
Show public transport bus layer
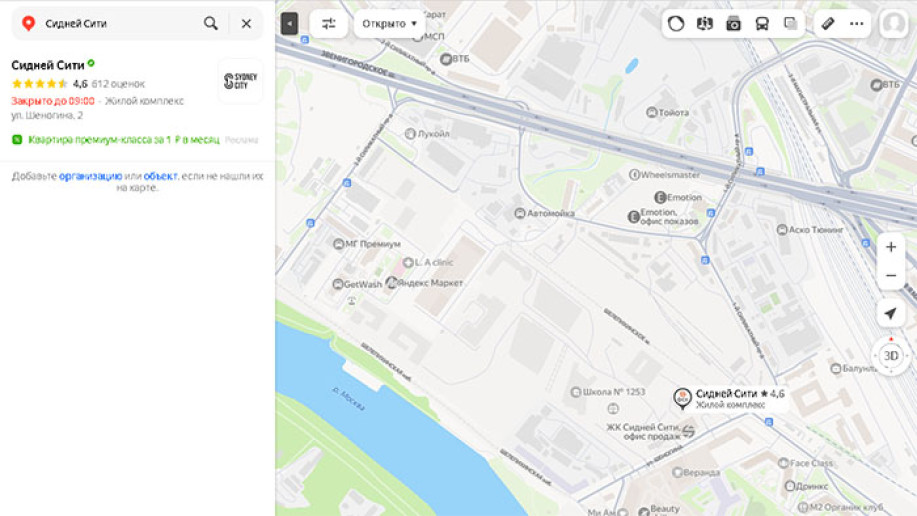click(x=762, y=24)
